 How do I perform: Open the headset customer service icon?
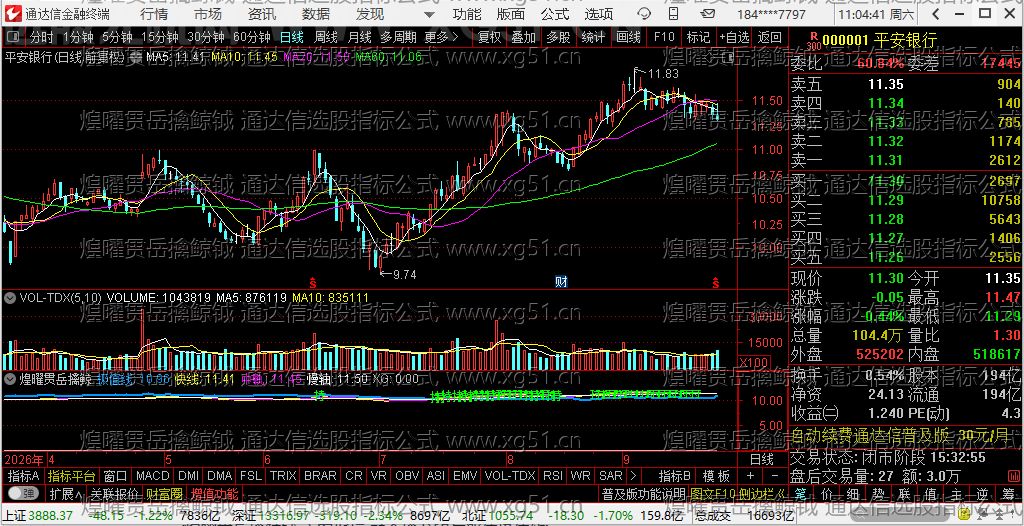point(643,14)
